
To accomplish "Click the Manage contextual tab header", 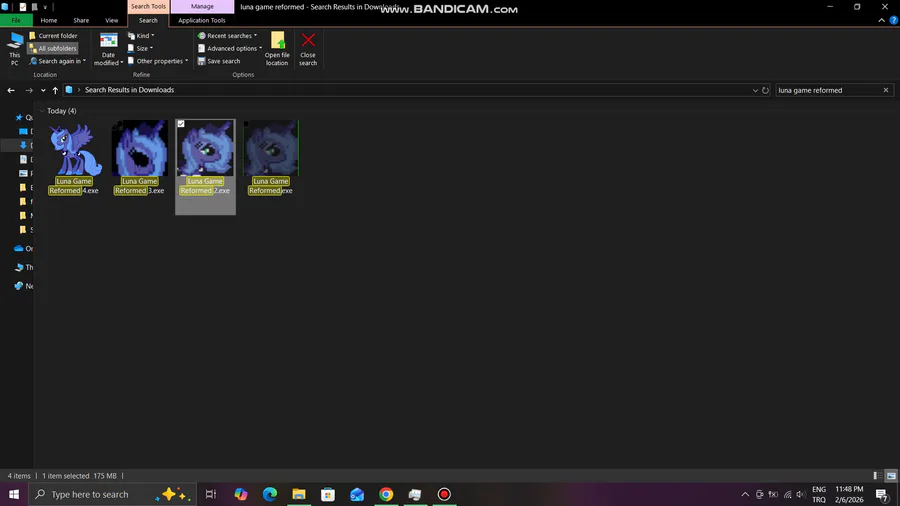I will (202, 6).
